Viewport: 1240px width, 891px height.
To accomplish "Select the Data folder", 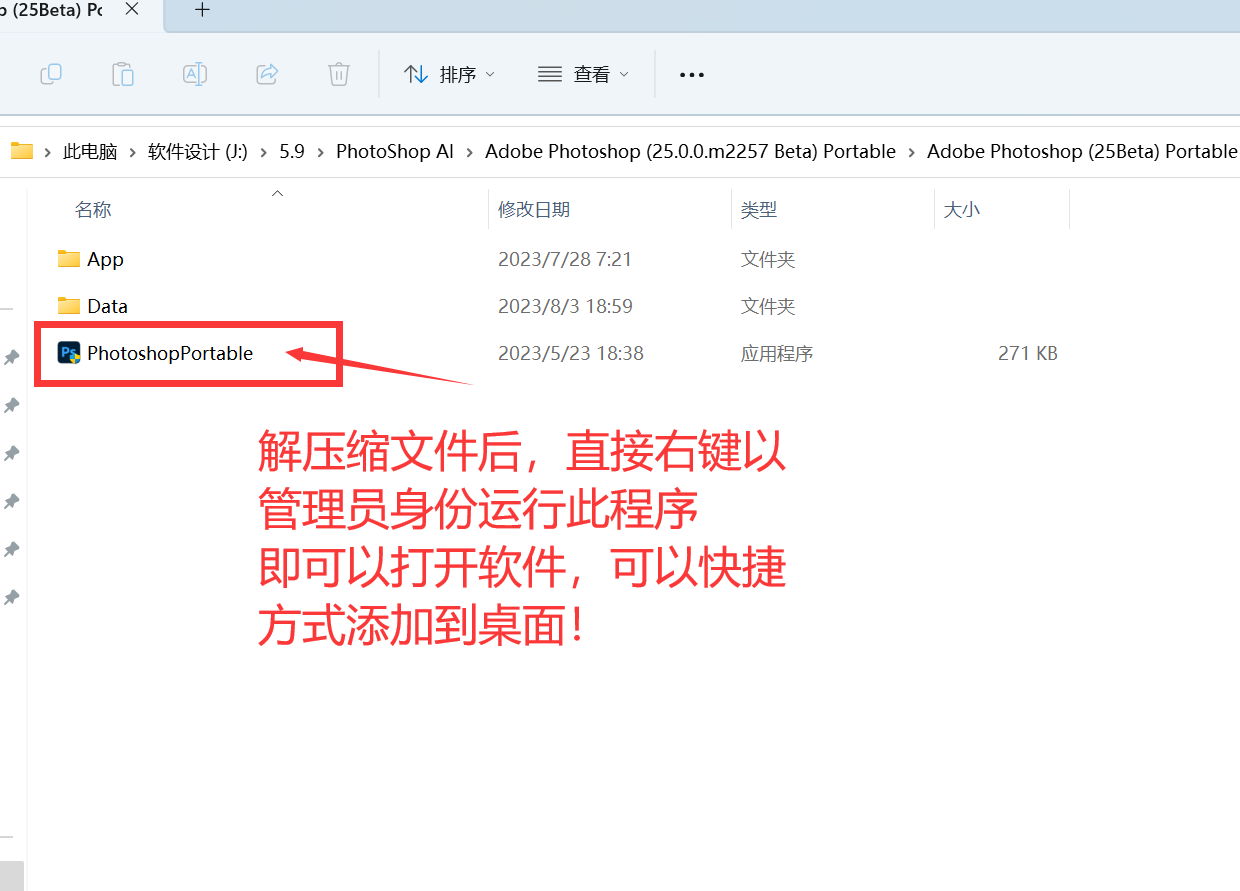I will pyautogui.click(x=107, y=307).
